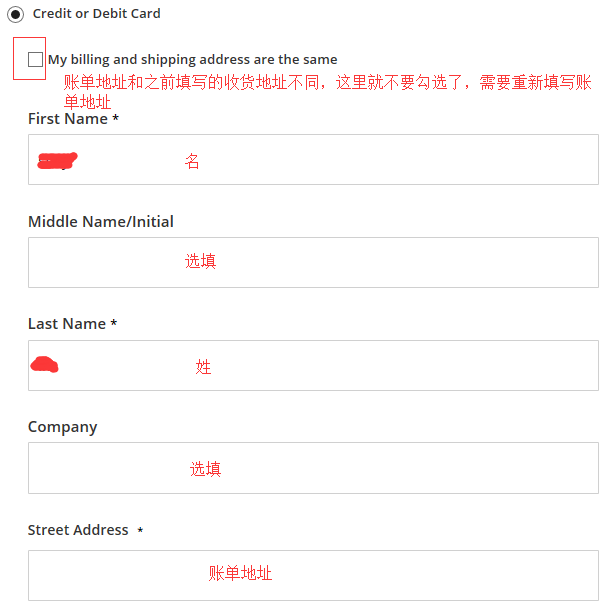Click the 'Company' field label
Viewport: 607px width, 609px height.
63,427
